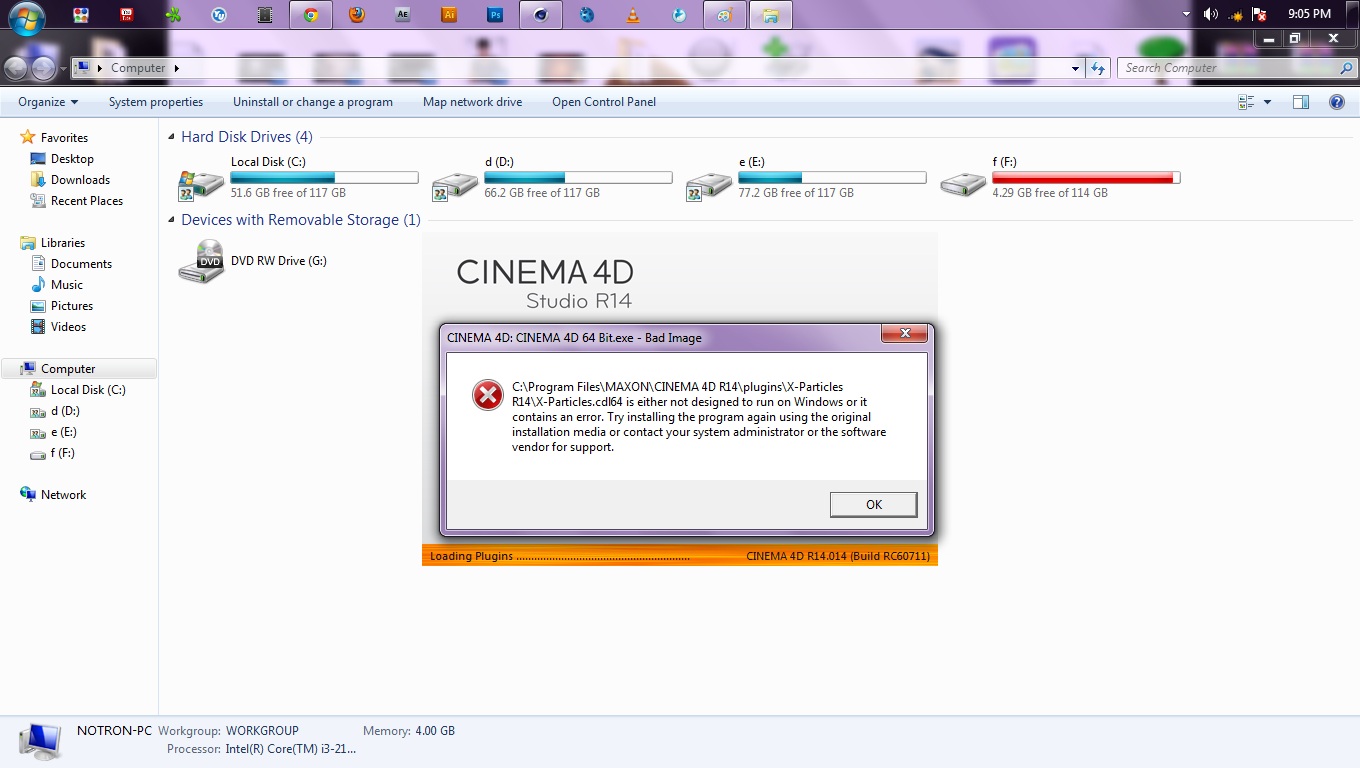Click Local Disk (C:) usage bar
Image resolution: width=1360 pixels, height=768 pixels.
(x=324, y=178)
